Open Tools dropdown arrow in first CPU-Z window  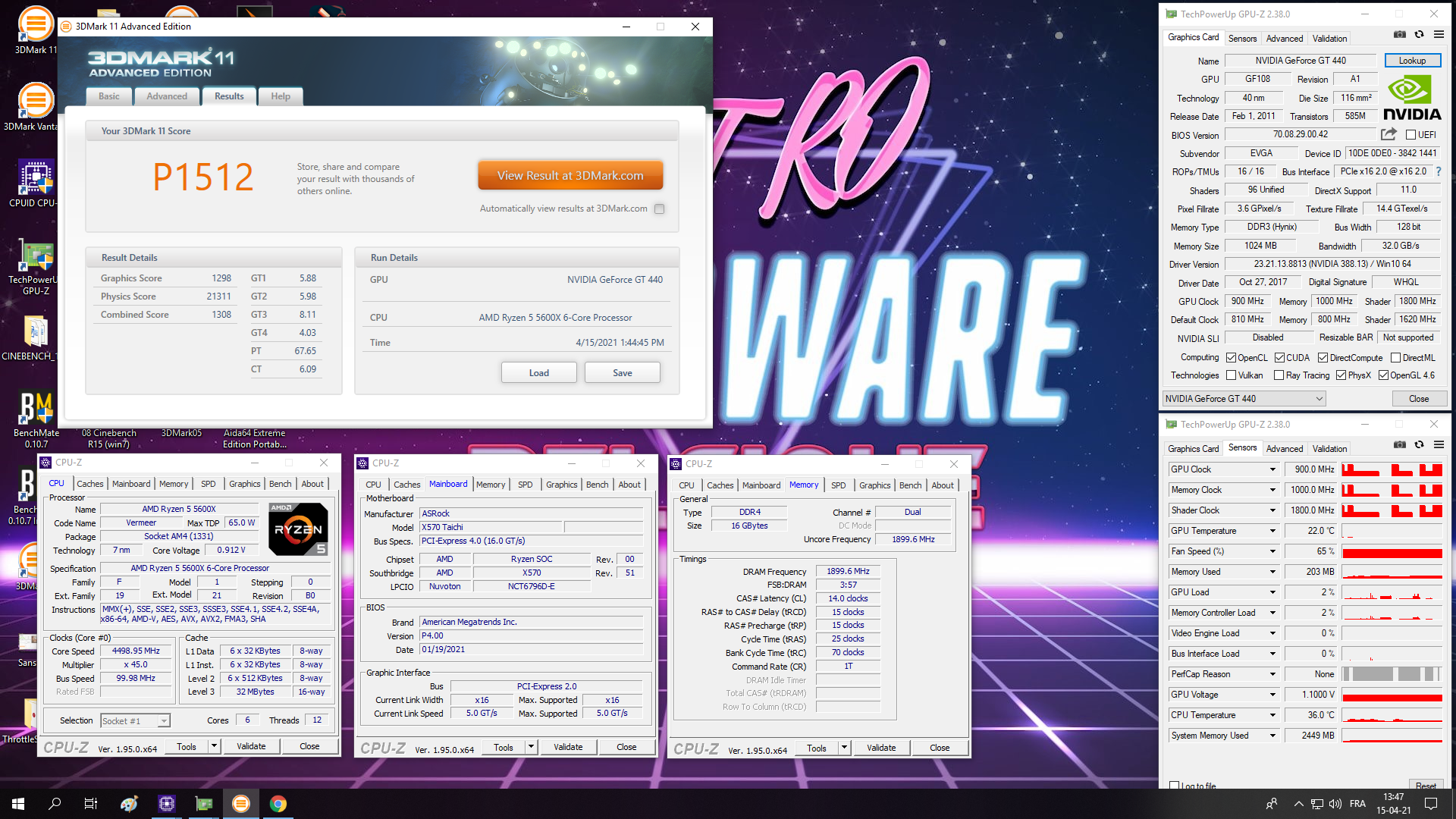pos(214,746)
